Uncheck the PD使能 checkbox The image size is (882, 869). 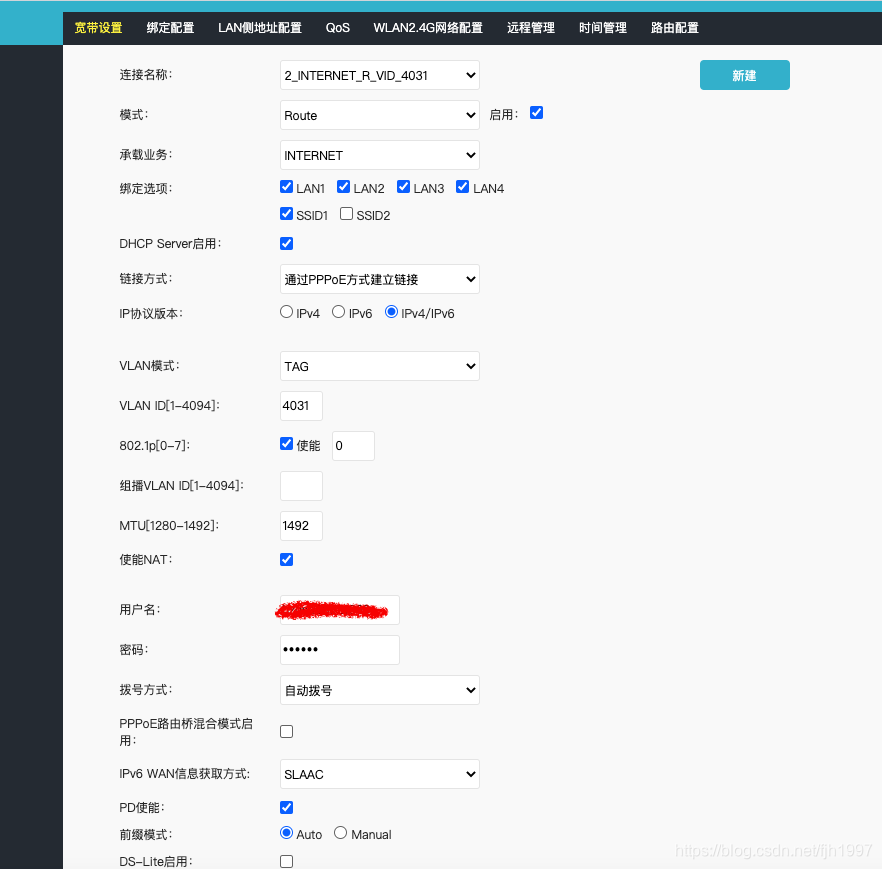[286, 807]
